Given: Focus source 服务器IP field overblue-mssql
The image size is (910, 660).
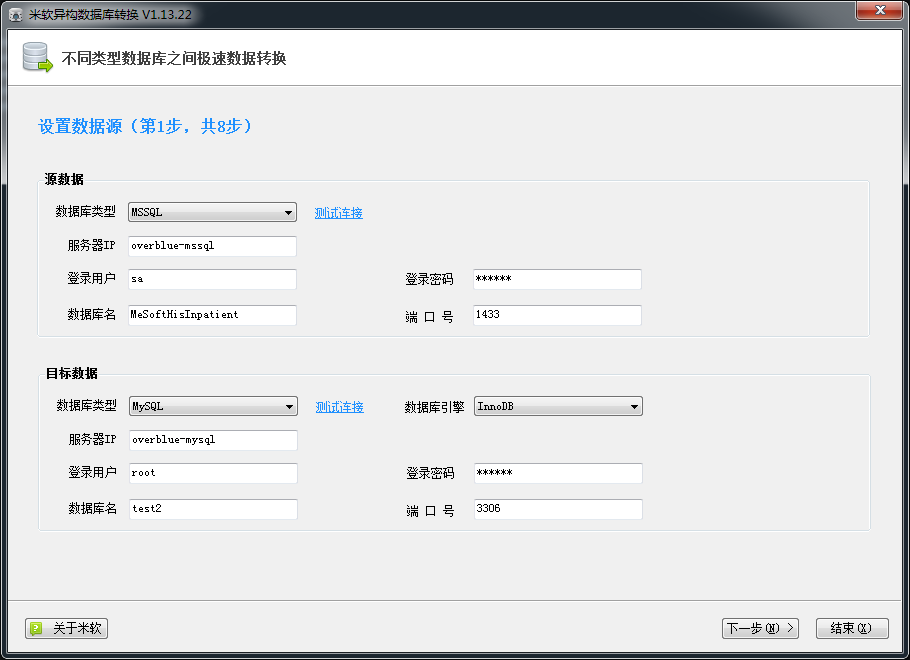Looking at the screenshot, I should coord(212,246).
